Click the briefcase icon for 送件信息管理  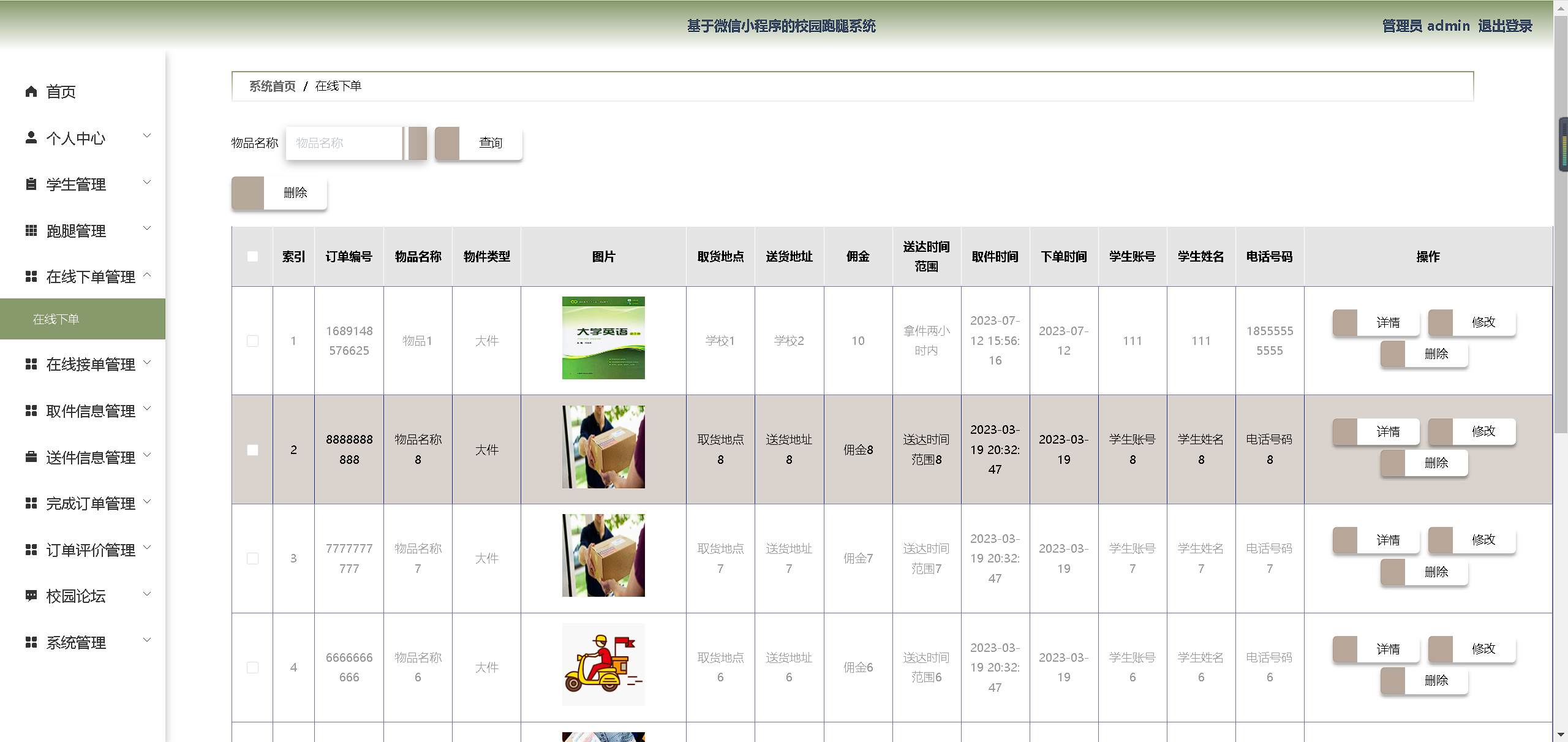point(31,456)
